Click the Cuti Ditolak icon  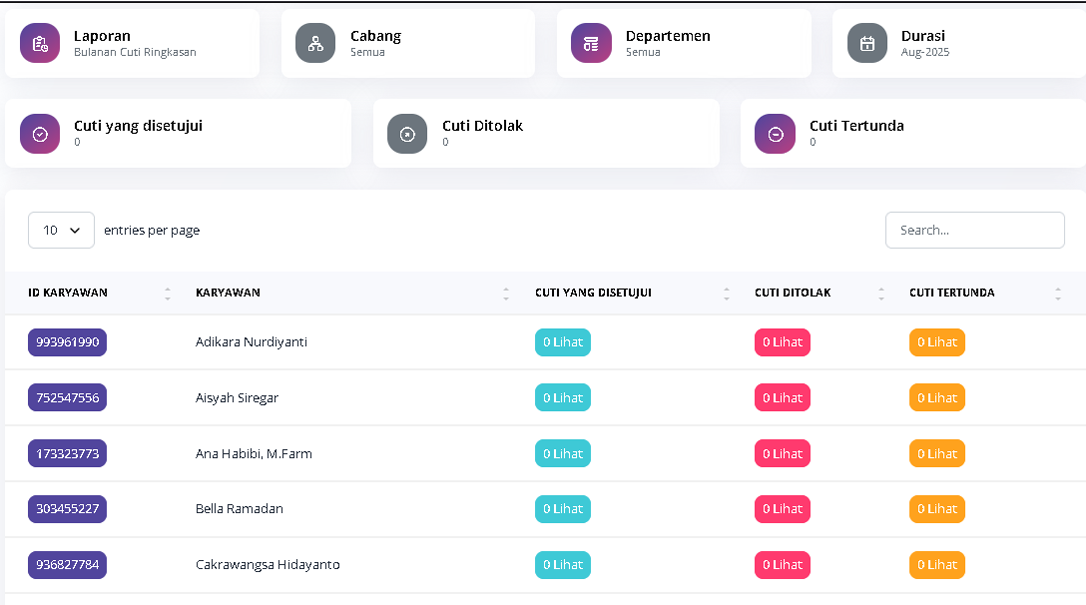click(x=407, y=134)
